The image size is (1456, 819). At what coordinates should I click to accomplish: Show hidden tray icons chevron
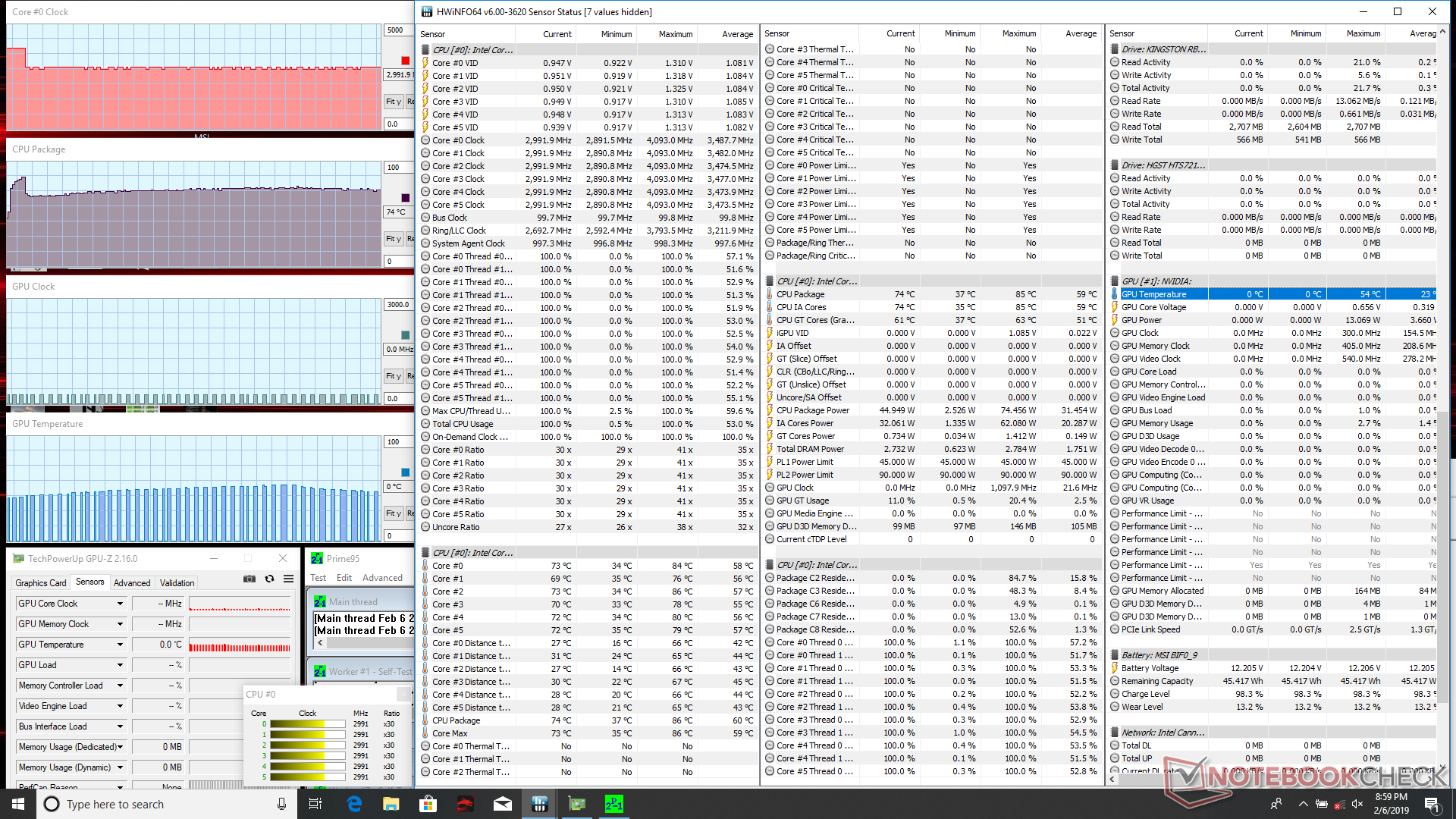[x=1303, y=804]
